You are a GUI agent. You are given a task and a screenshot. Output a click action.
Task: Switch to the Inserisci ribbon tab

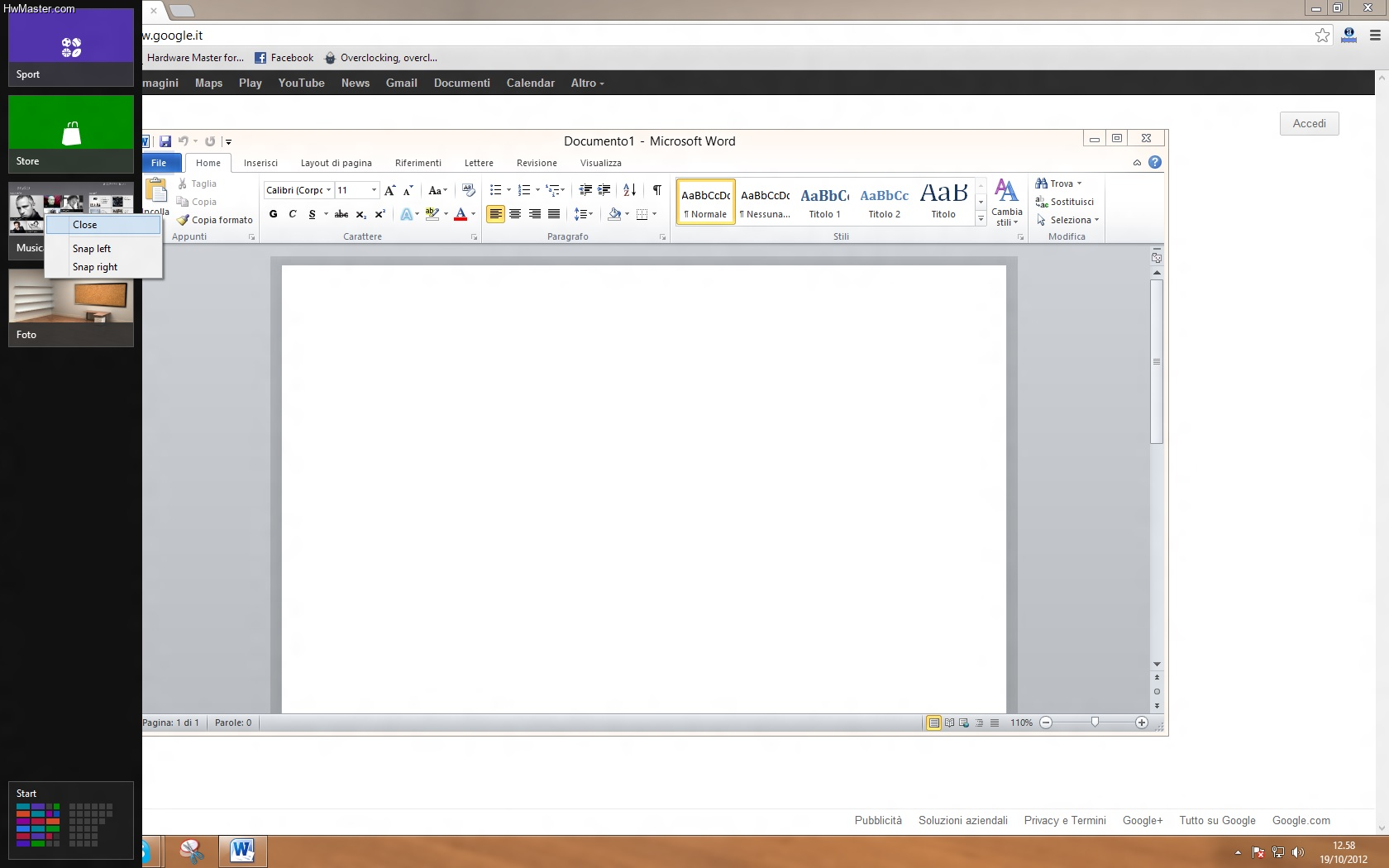tap(260, 163)
